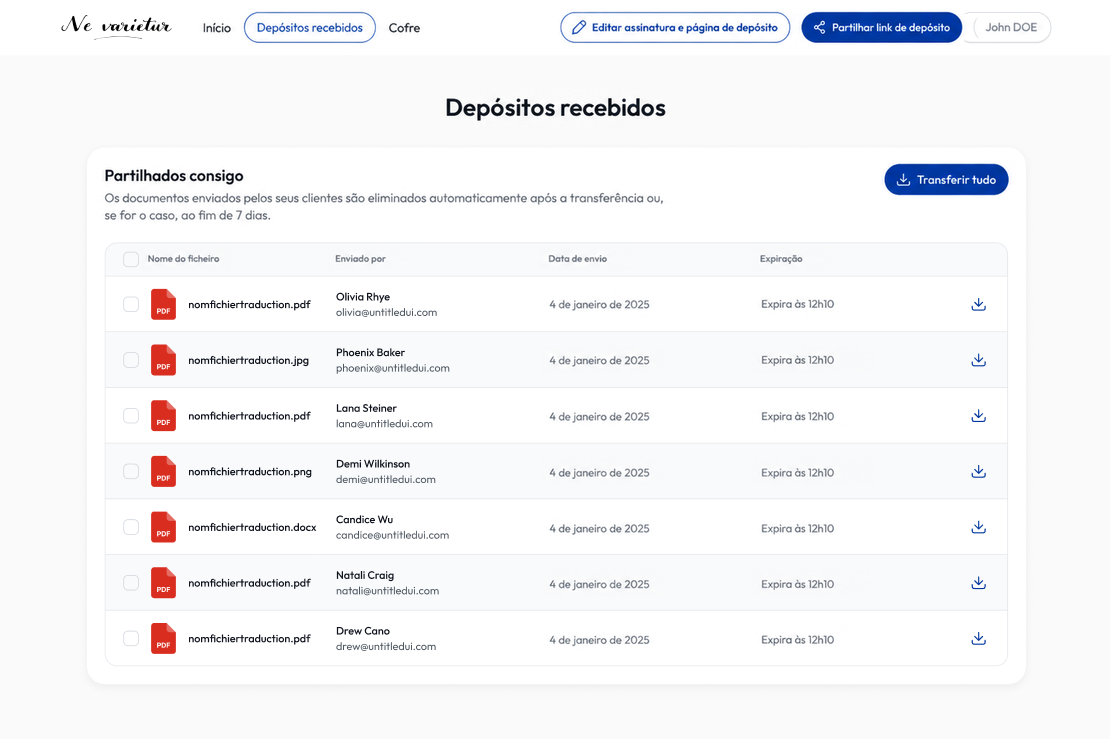The height and width of the screenshot is (739, 1110).
Task: Open the Depósitos recebidos tab
Action: [310, 28]
